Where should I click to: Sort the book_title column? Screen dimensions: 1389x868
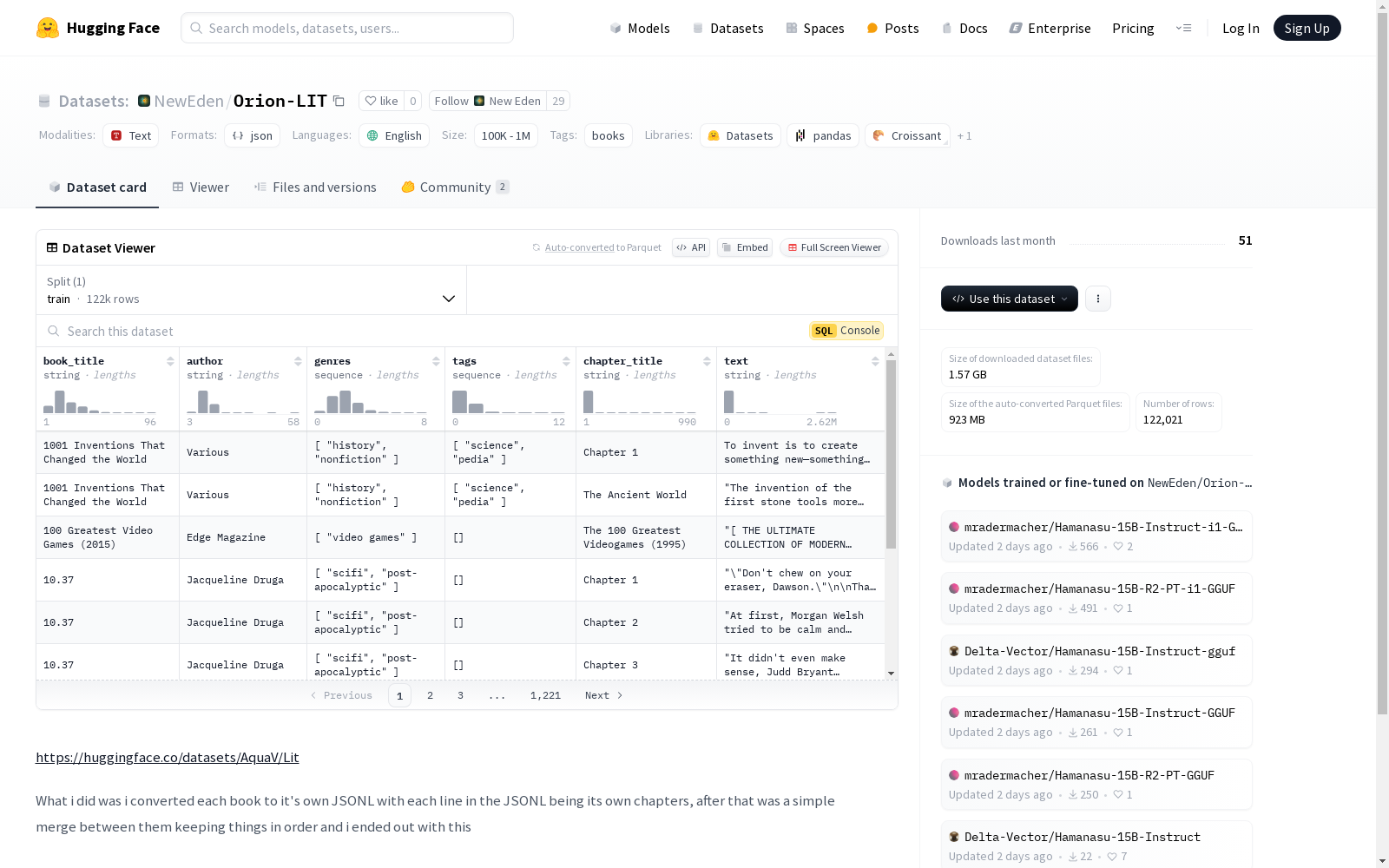tap(170, 361)
